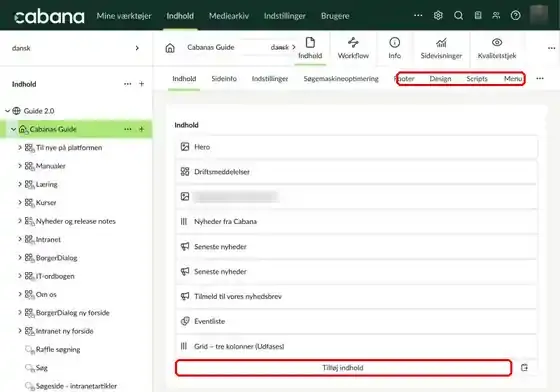Select Intranet ny forside tree item
Viewport: 560px width, 392px height.
pos(64,331)
